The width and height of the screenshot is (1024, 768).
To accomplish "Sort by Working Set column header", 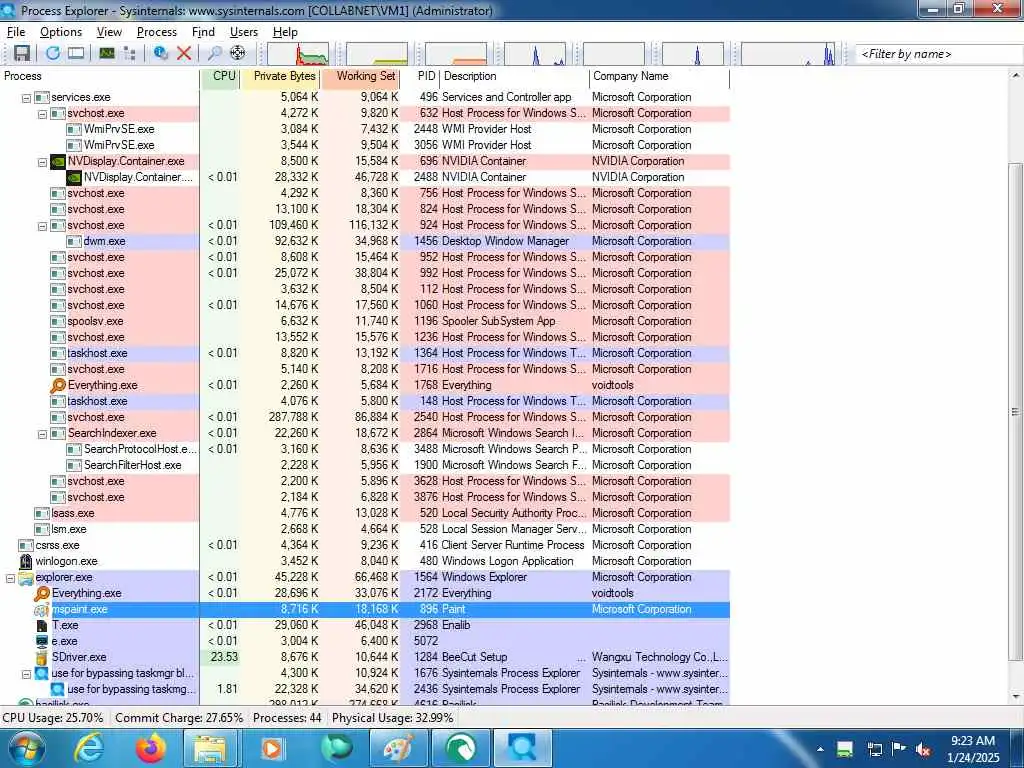I will tap(360, 76).
